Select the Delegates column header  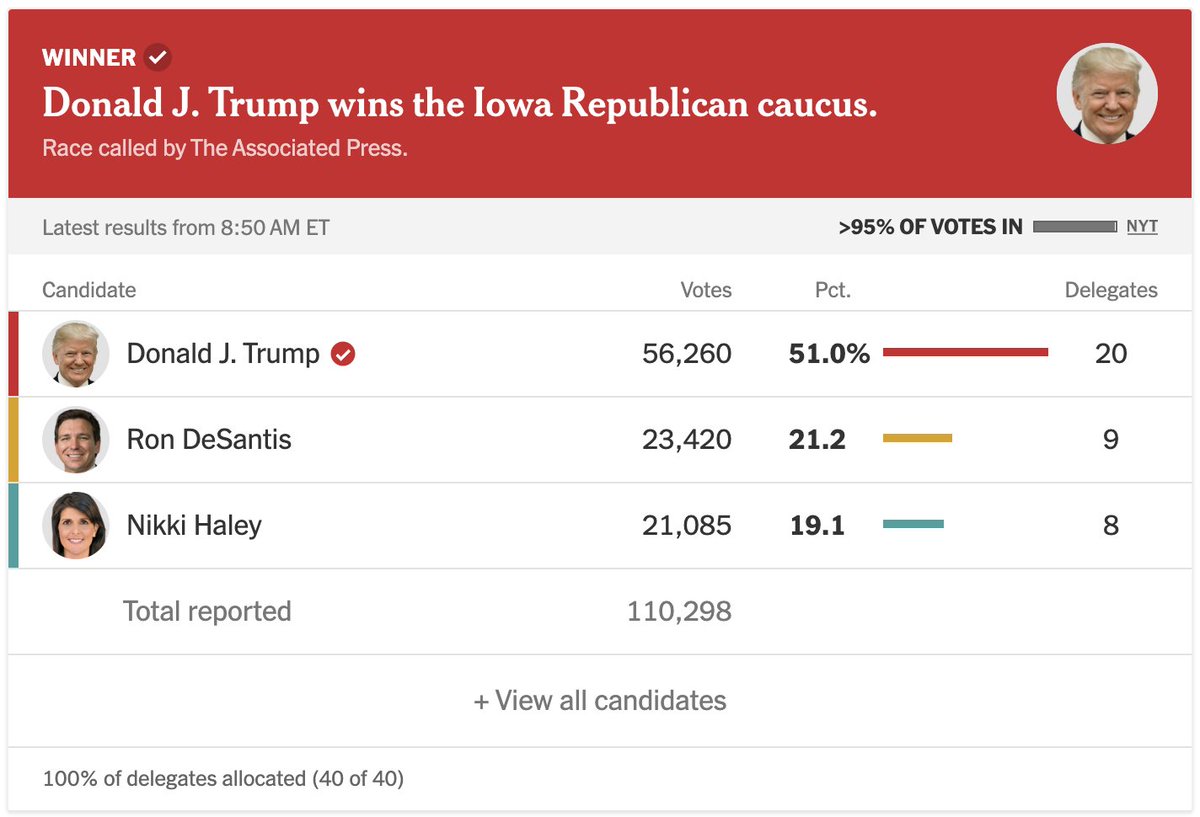1111,290
